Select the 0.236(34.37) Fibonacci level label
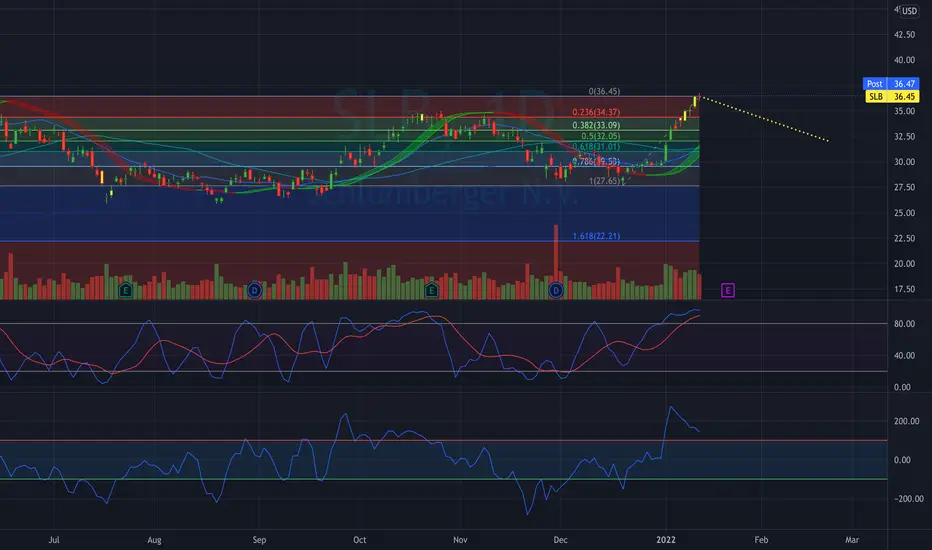 pos(596,112)
